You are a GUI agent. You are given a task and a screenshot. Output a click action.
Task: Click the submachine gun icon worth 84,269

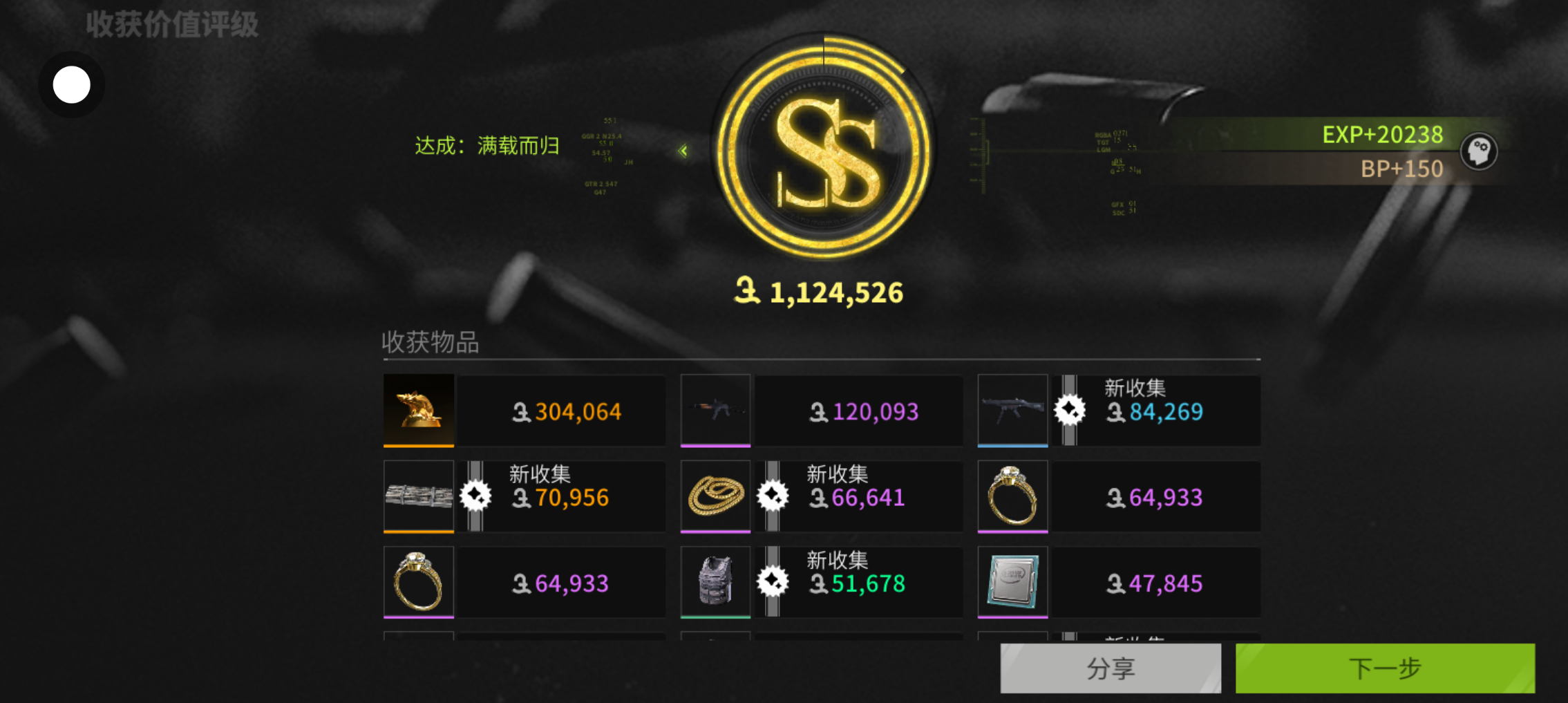coord(1012,410)
